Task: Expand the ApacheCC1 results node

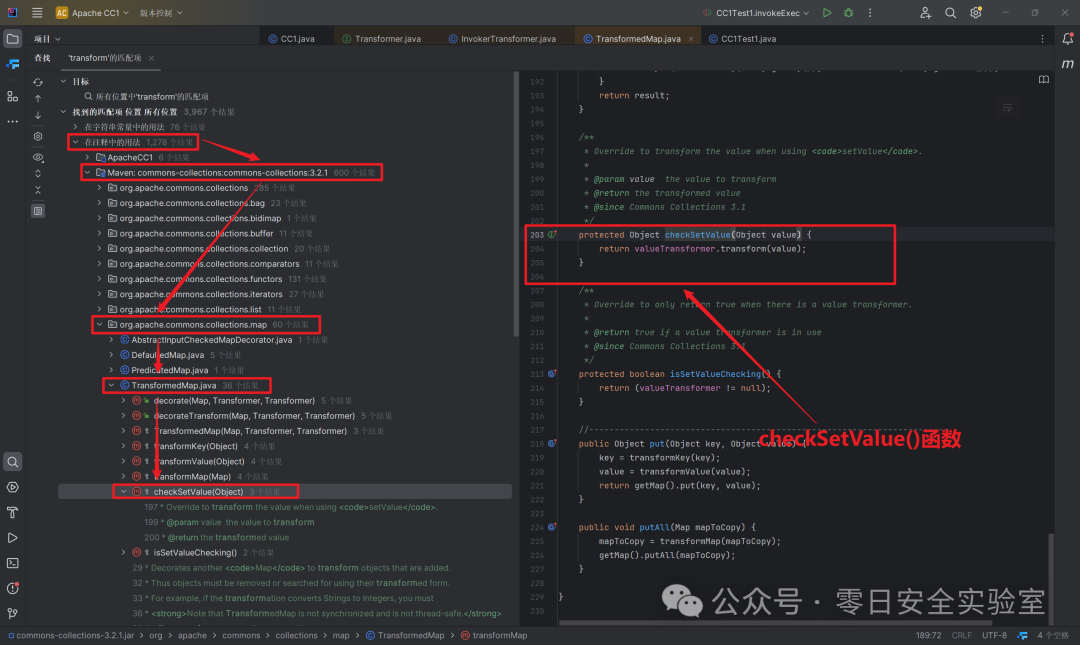Action: click(87, 157)
